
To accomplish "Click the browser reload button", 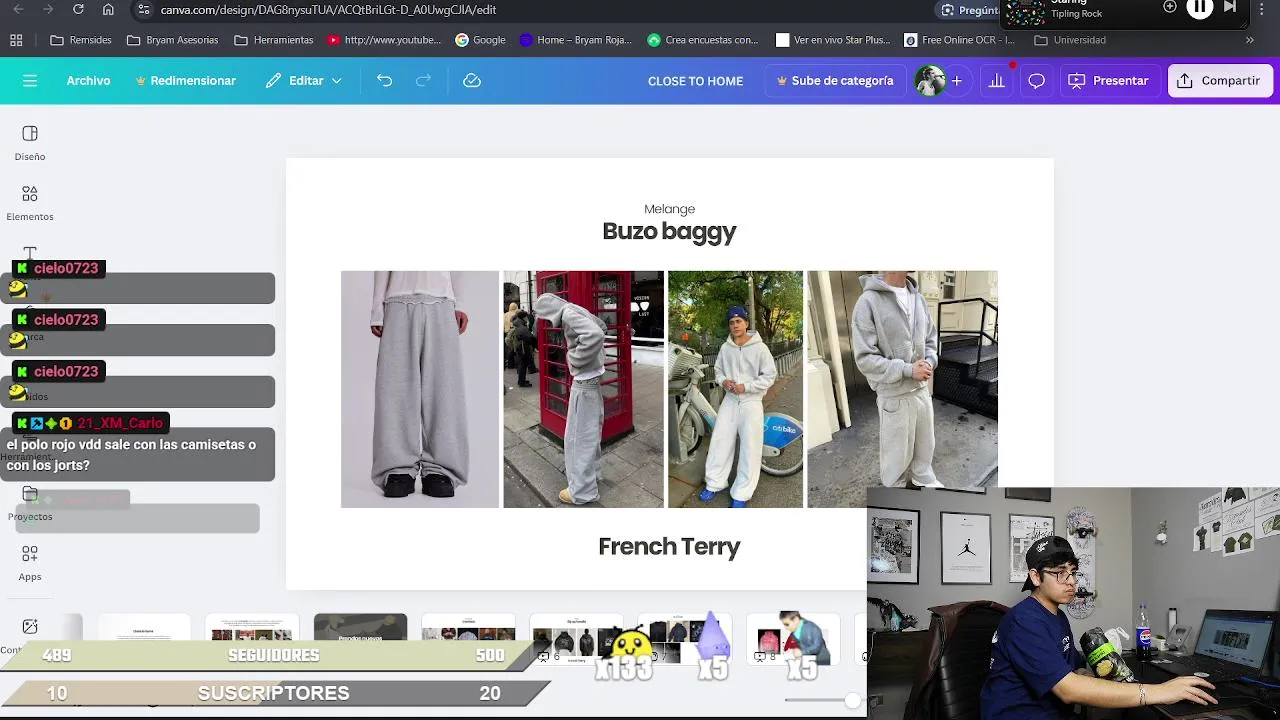I will pos(78,10).
